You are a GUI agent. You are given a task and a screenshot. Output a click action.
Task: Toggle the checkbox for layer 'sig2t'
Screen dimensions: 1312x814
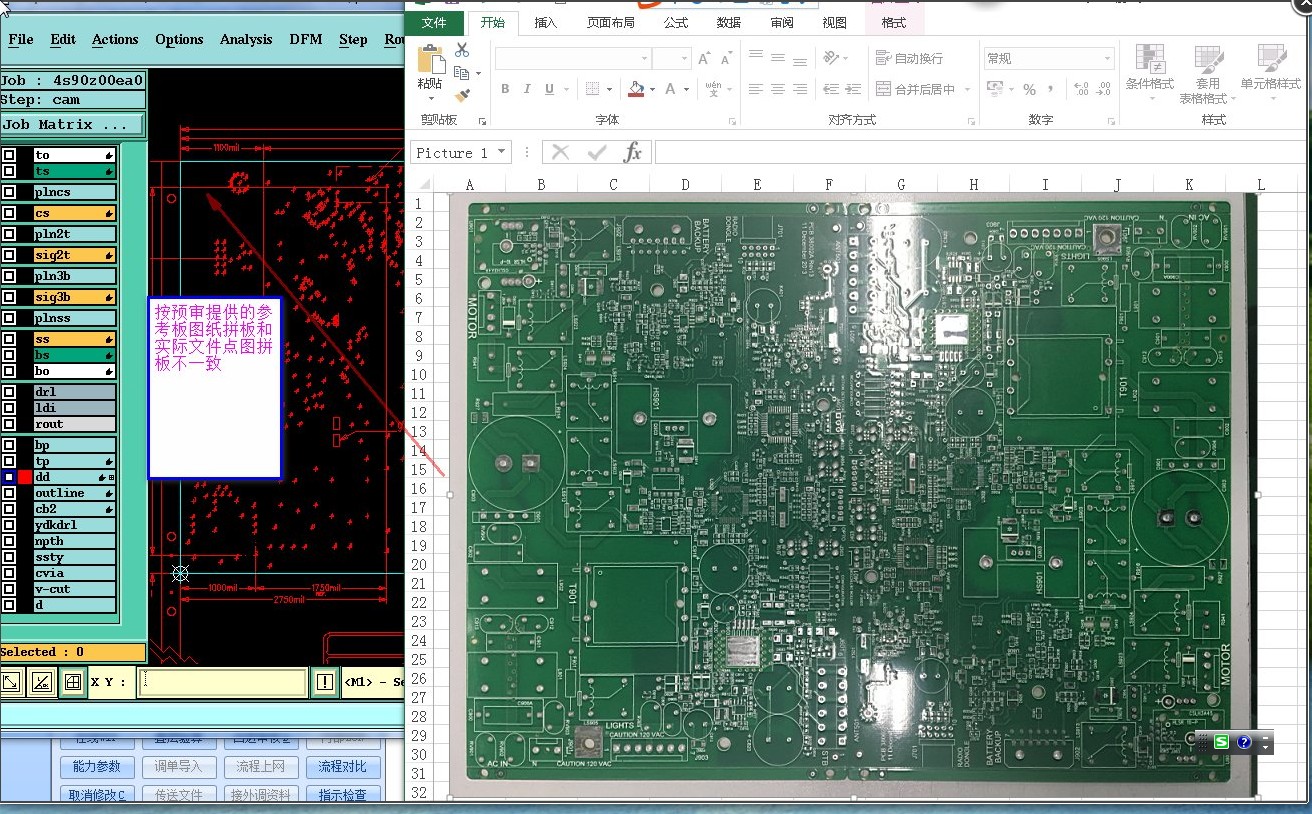pyautogui.click(x=8, y=255)
